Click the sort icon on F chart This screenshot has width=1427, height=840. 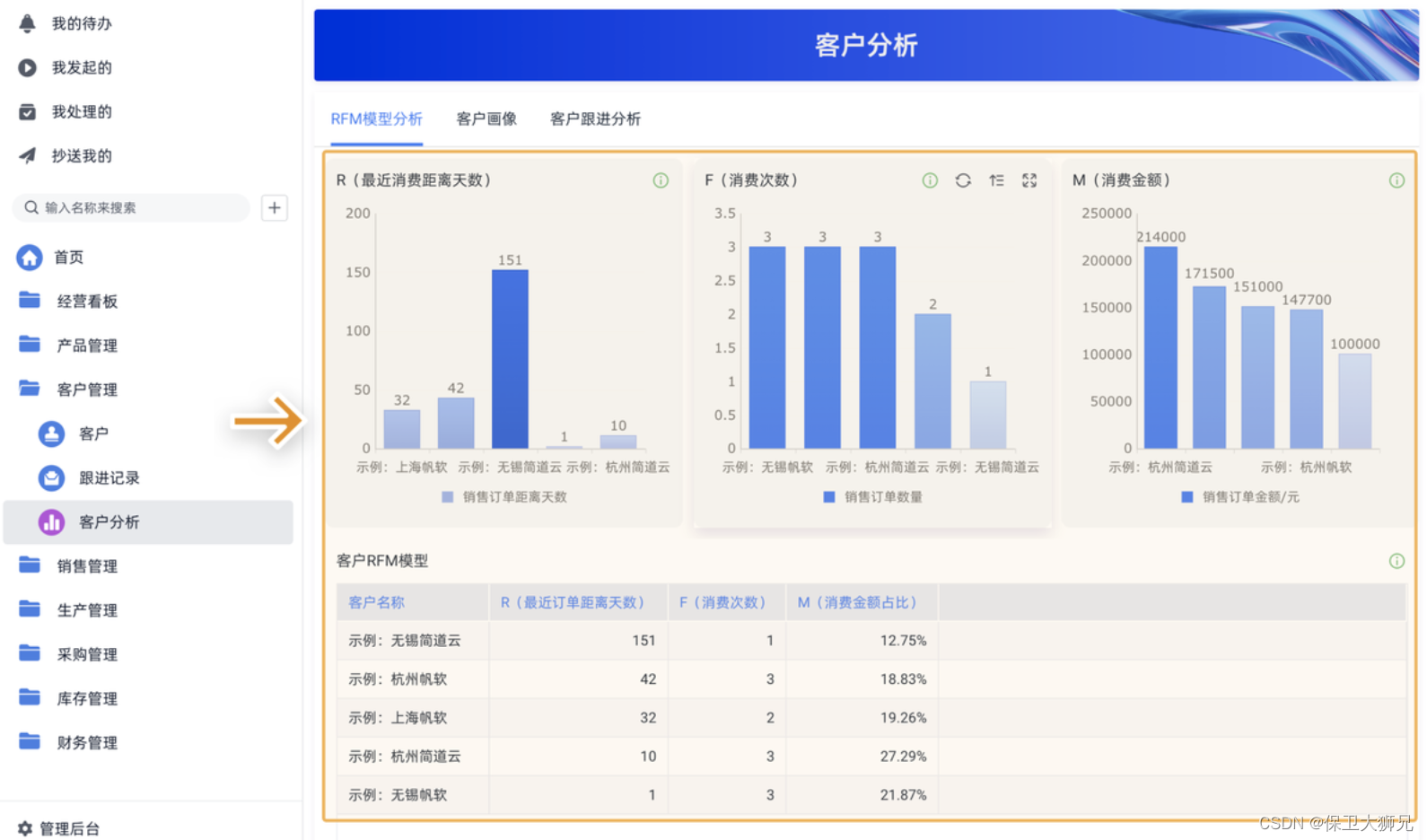coord(996,180)
